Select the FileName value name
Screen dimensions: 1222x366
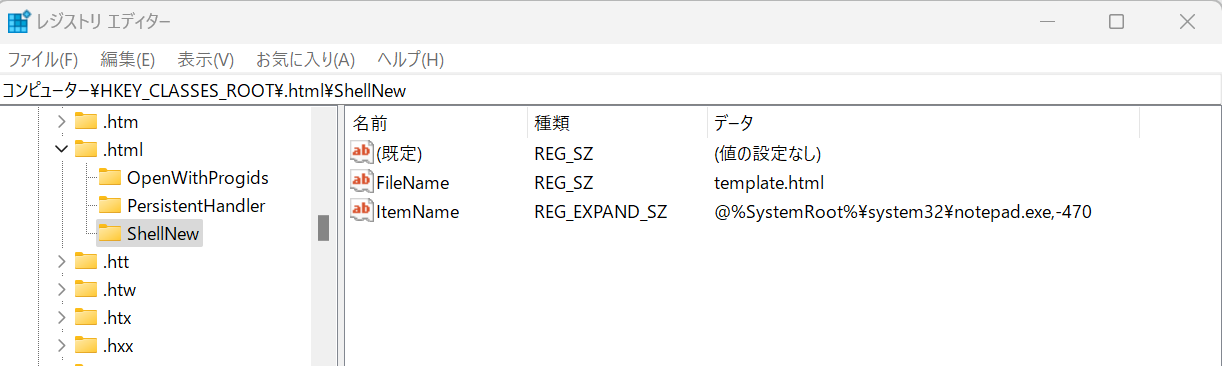[x=413, y=183]
